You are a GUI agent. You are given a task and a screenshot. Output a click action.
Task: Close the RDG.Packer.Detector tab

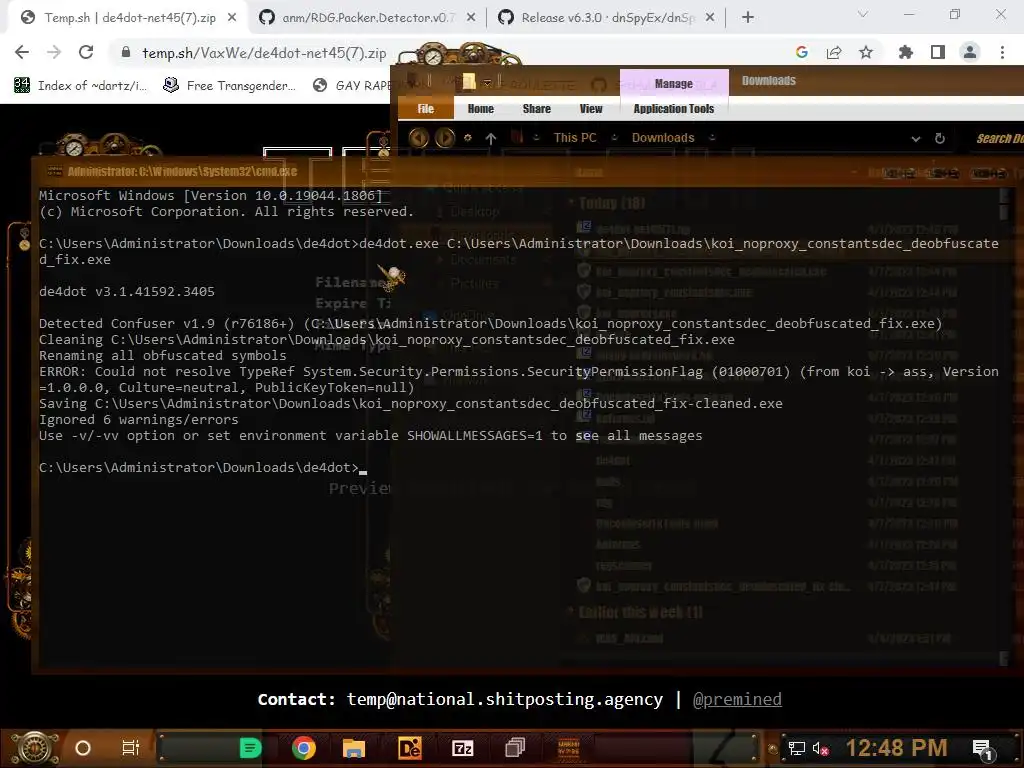coord(471,18)
